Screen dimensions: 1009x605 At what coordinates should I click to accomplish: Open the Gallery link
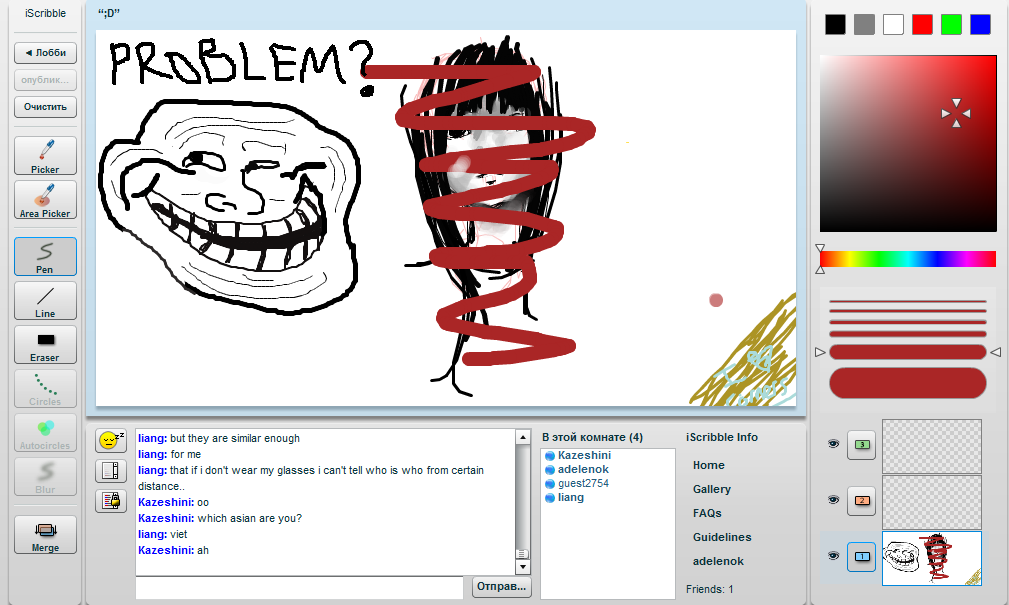pyautogui.click(x=712, y=489)
